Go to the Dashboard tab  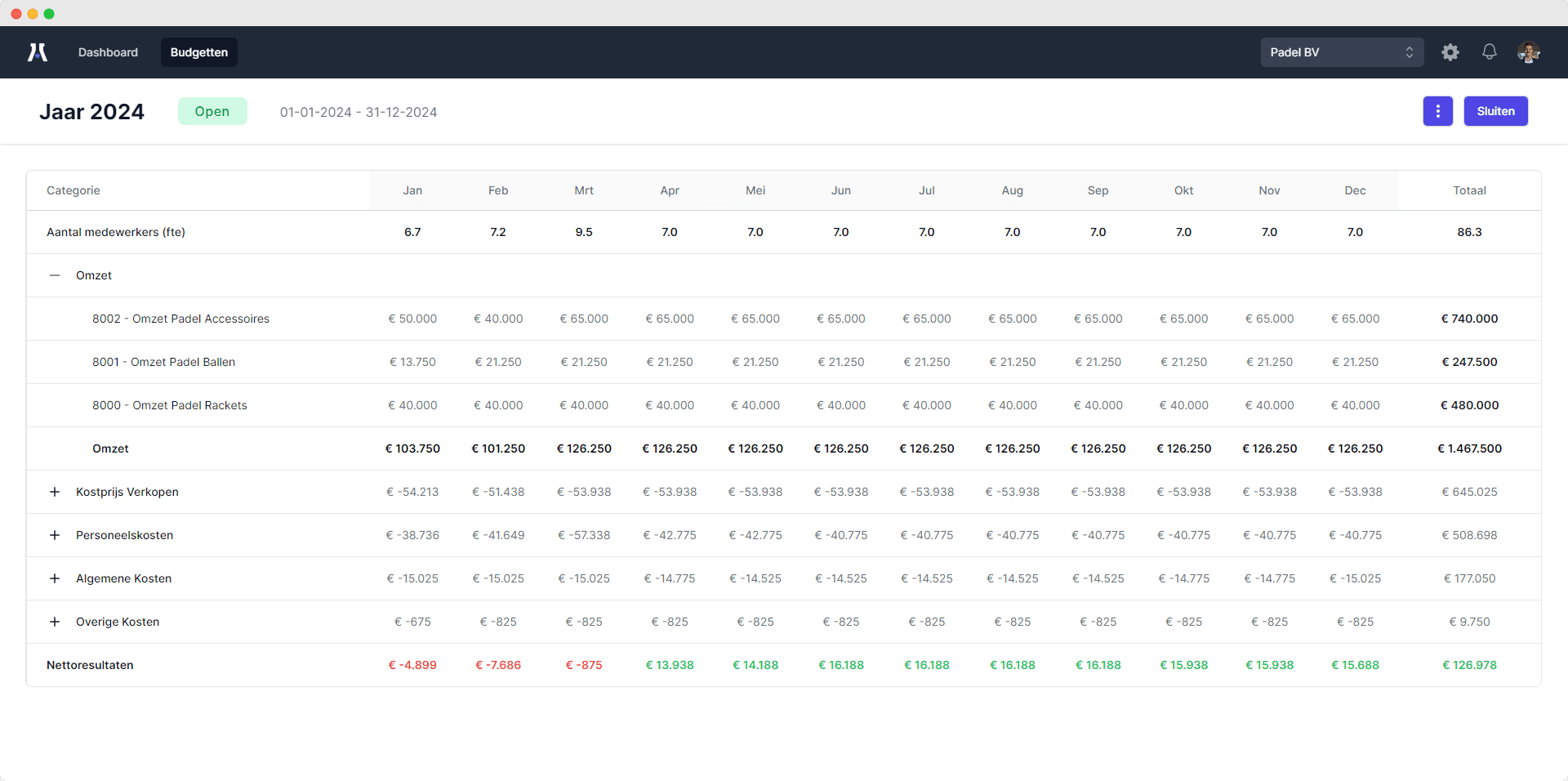point(108,52)
